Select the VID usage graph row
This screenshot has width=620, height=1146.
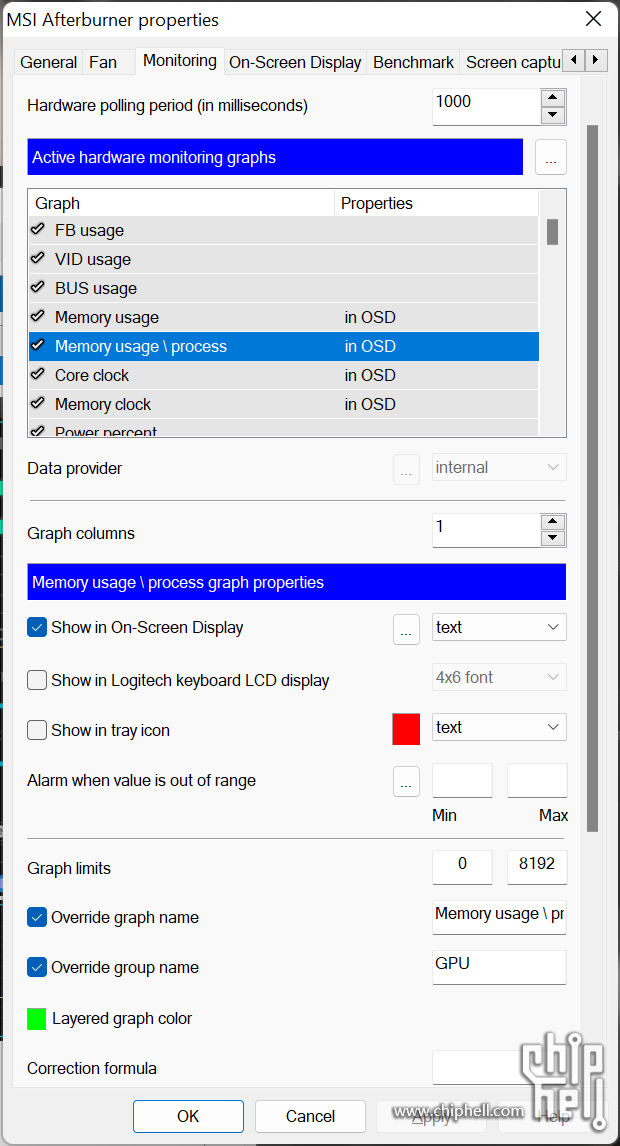coord(284,259)
